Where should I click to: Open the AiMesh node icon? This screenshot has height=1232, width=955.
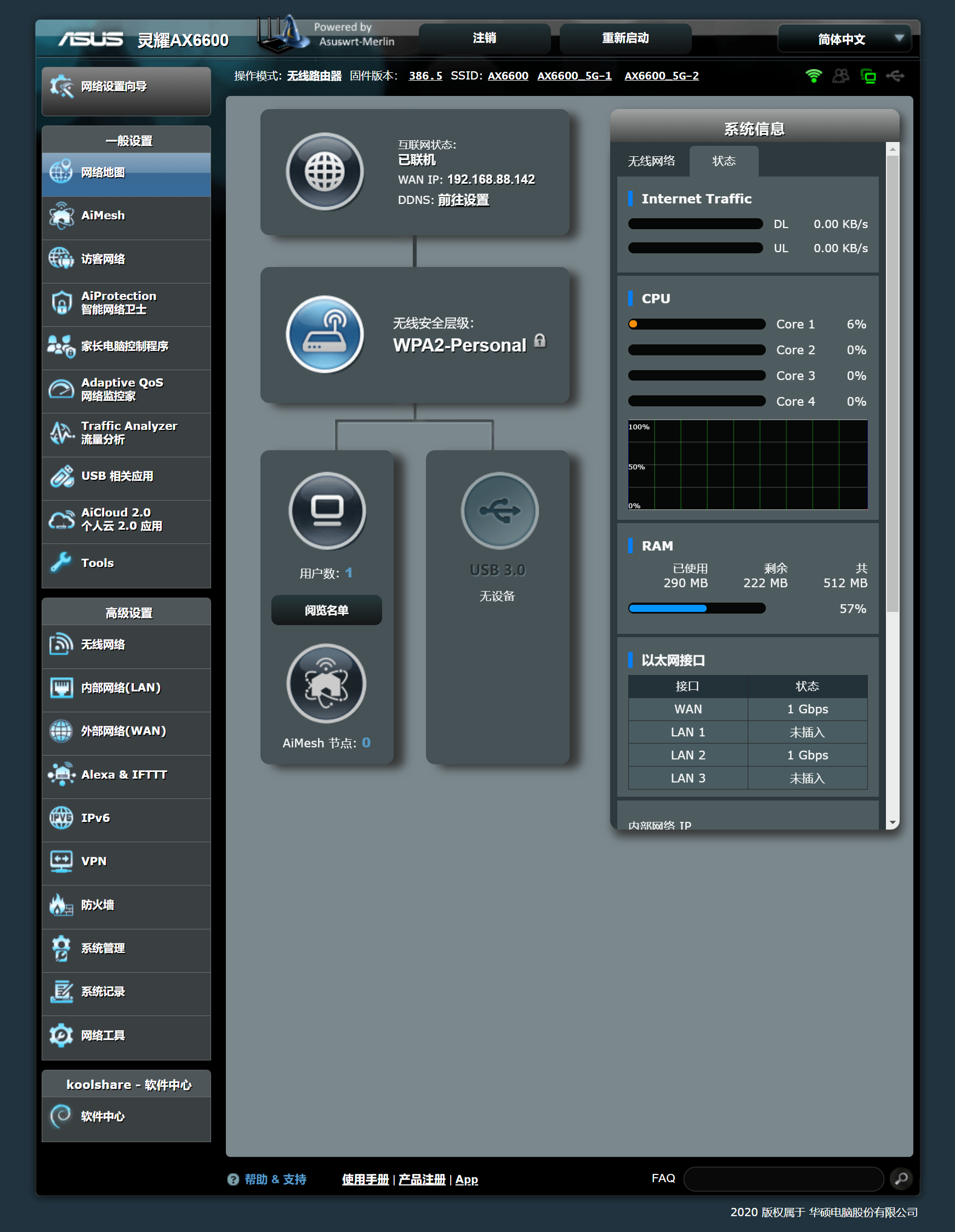pyautogui.click(x=326, y=684)
